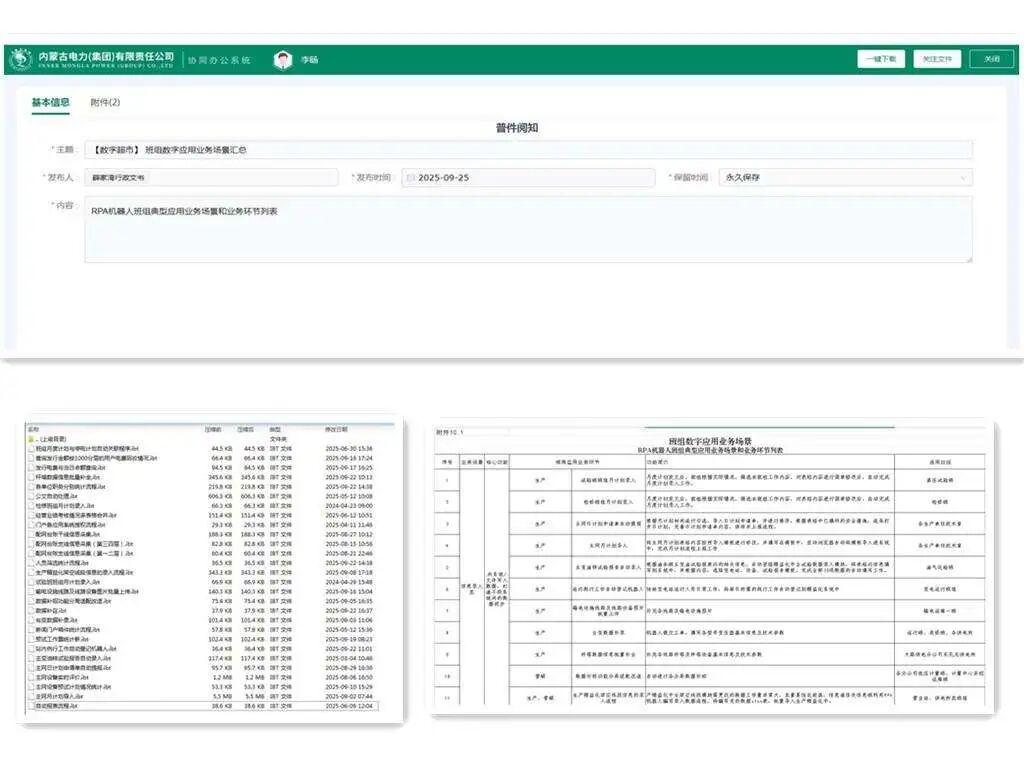Click the Inner Mongolia Power company logo
The height and width of the screenshot is (768, 1024).
(x=20, y=59)
